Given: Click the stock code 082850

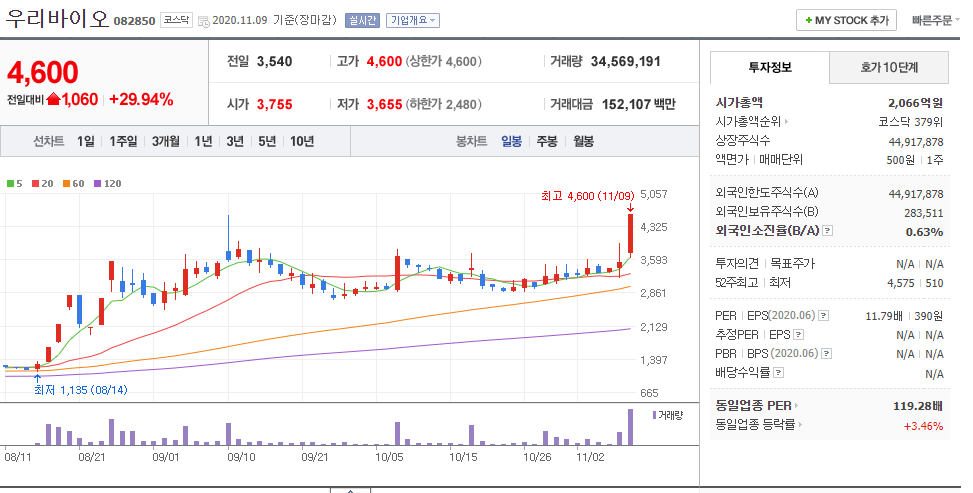Looking at the screenshot, I should coord(134,21).
